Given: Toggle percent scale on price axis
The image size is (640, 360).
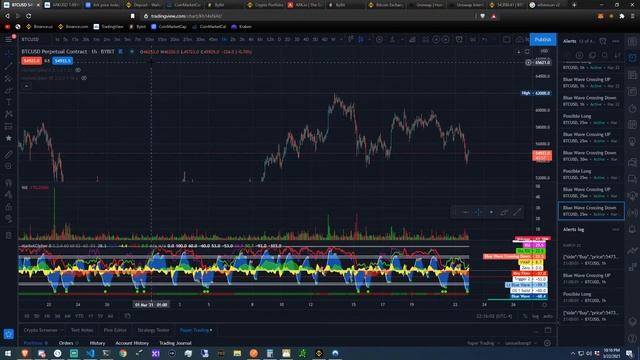Looking at the screenshot, I should pyautogui.click(x=525, y=316).
